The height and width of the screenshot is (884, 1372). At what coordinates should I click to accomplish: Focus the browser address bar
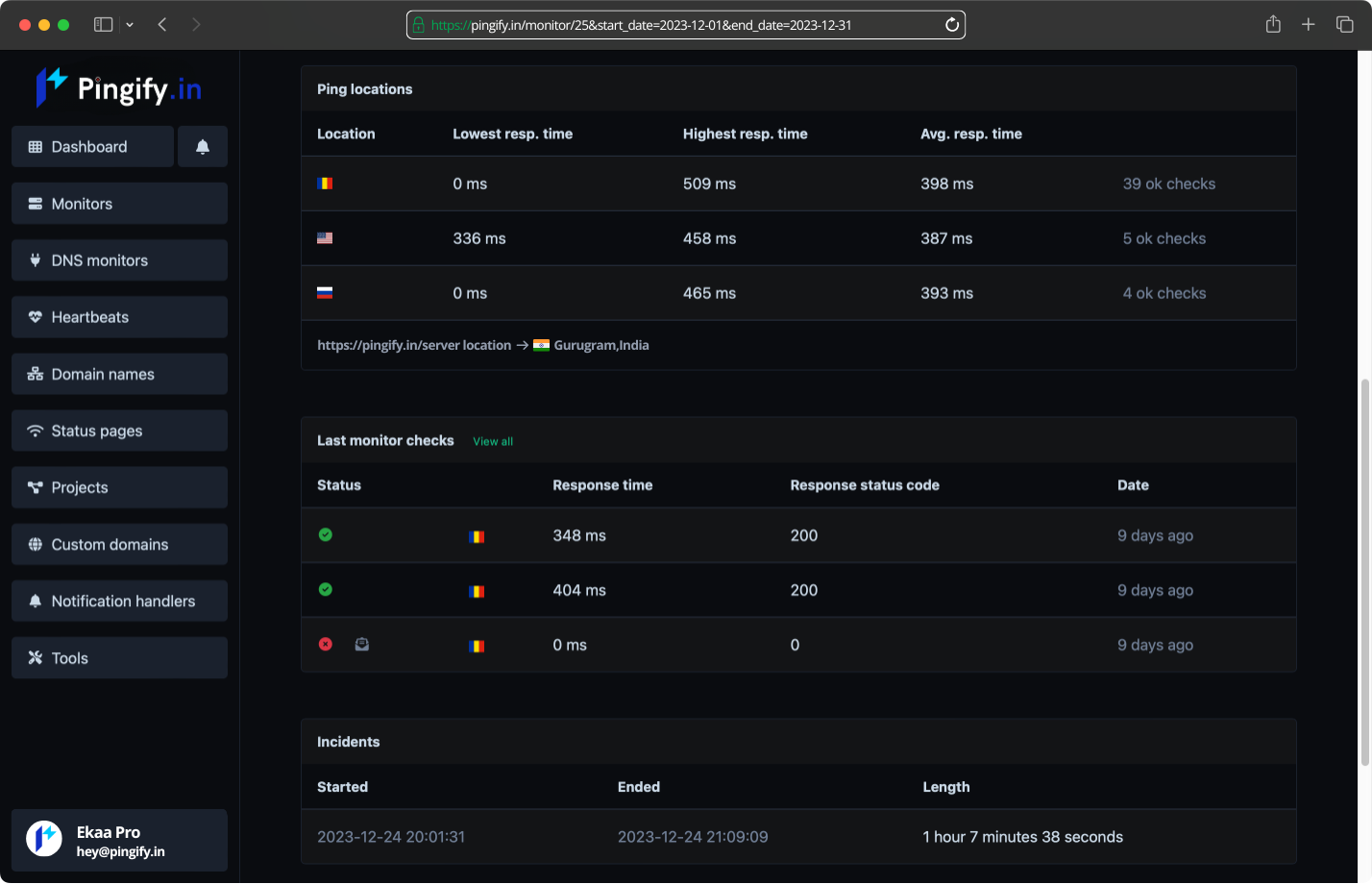coord(686,25)
